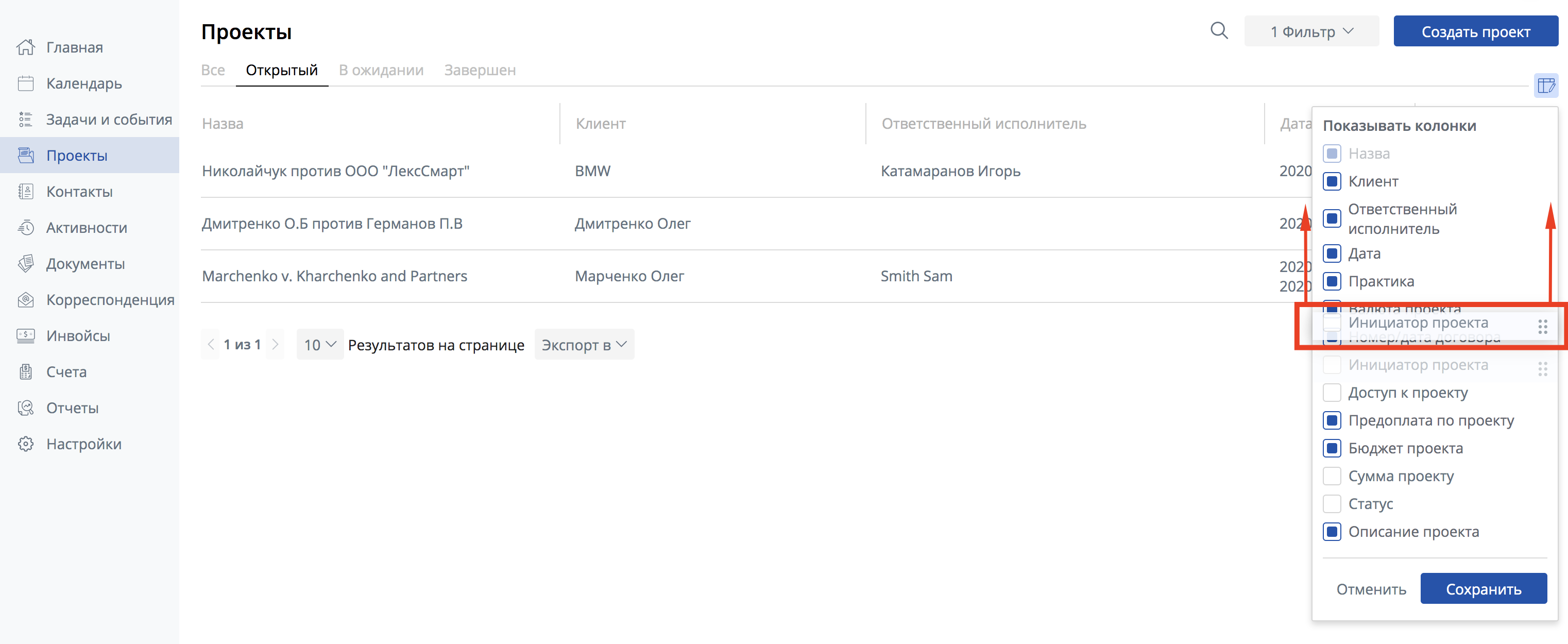The height and width of the screenshot is (644, 1568).
Task: Open Контакты in the sidebar
Action: [80, 192]
